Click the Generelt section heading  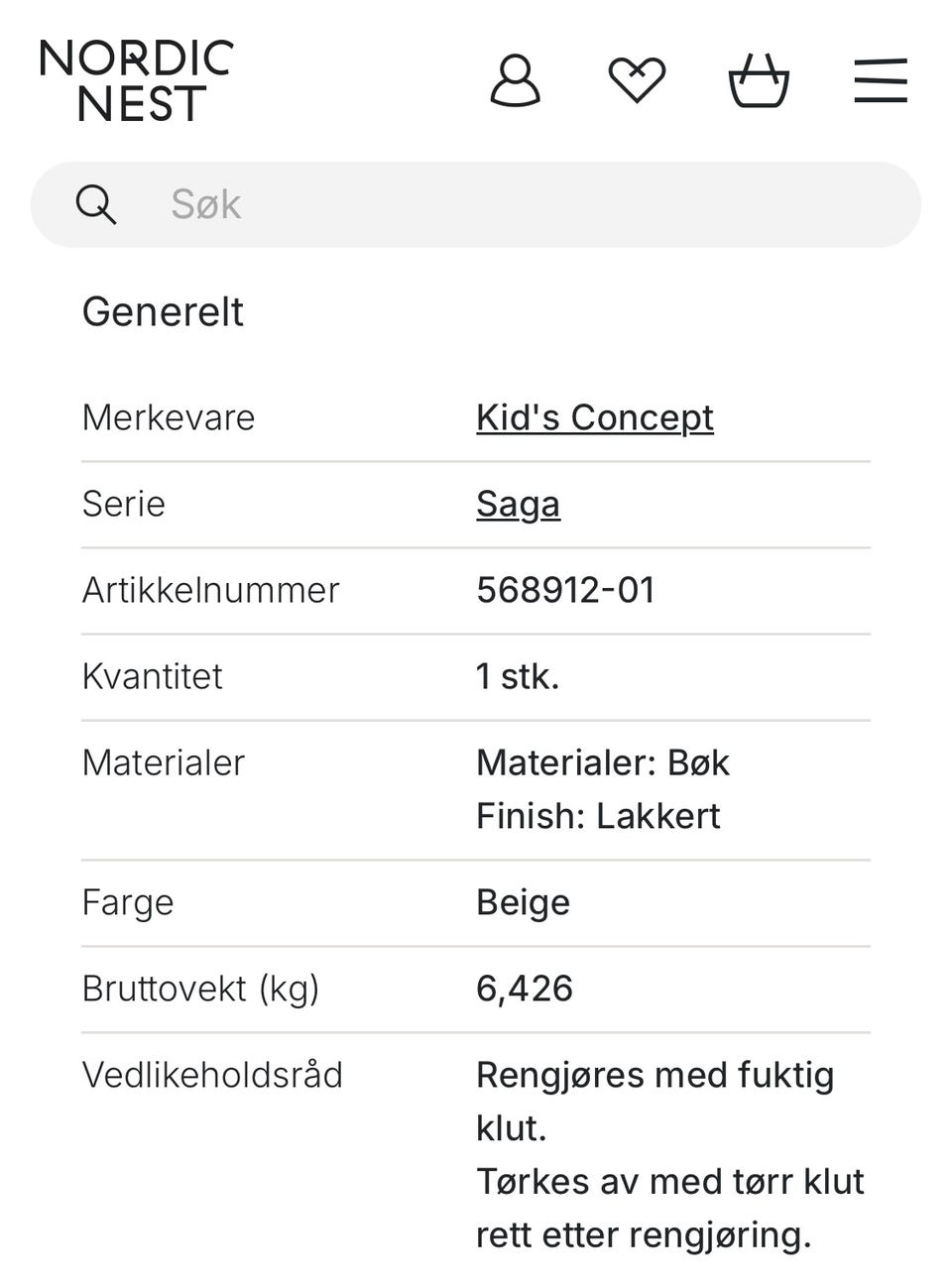(163, 311)
